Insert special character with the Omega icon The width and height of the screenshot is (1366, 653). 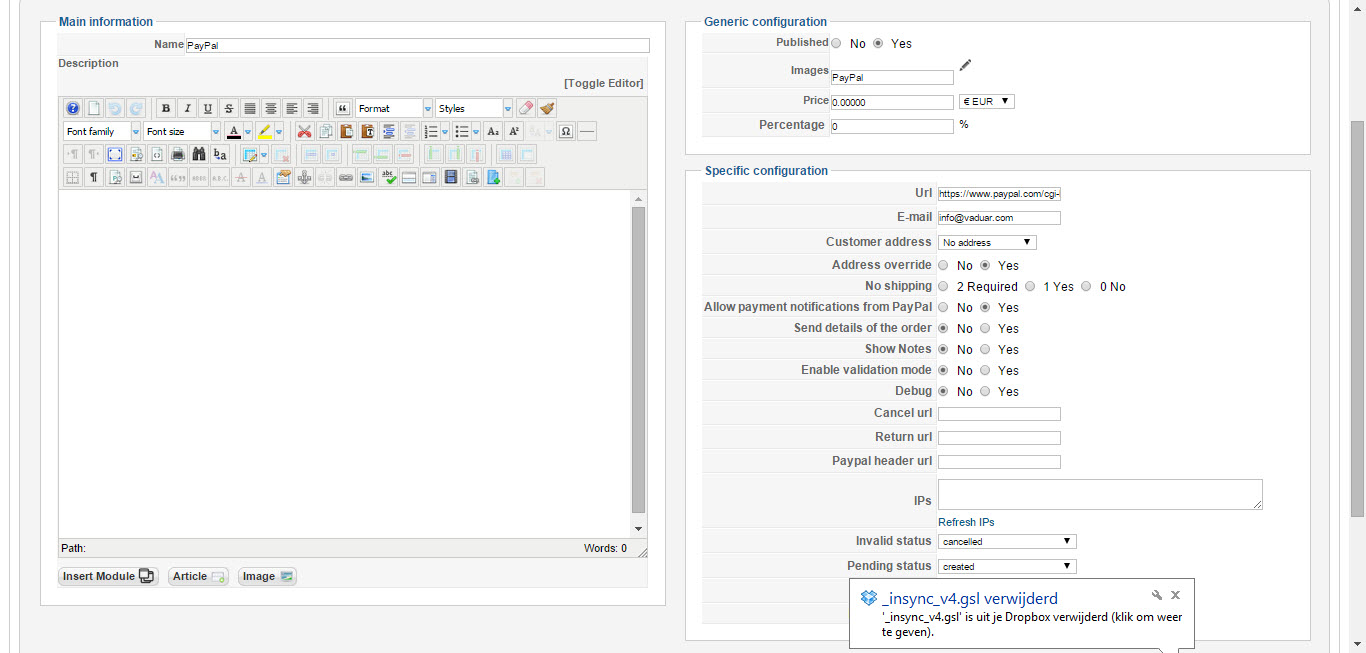pyautogui.click(x=566, y=131)
